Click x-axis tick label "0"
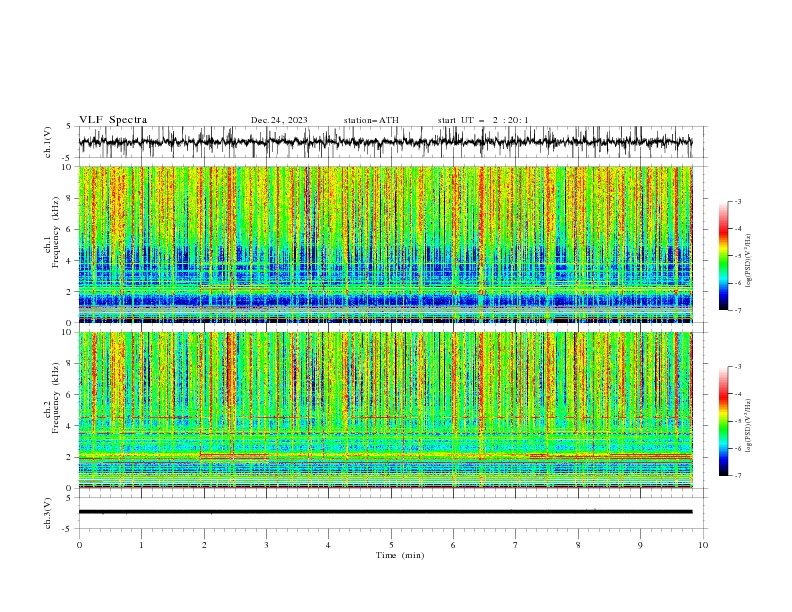The height and width of the screenshot is (612, 792). coord(79,545)
